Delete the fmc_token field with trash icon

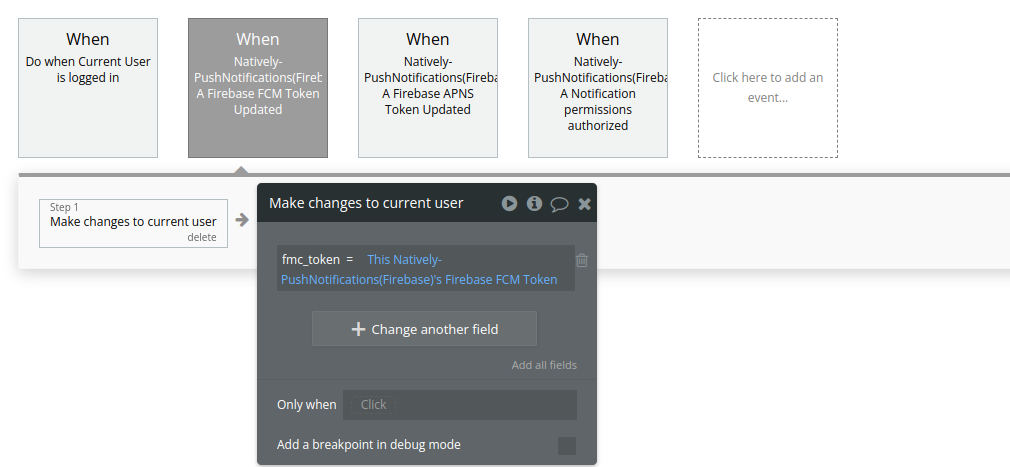pos(582,260)
